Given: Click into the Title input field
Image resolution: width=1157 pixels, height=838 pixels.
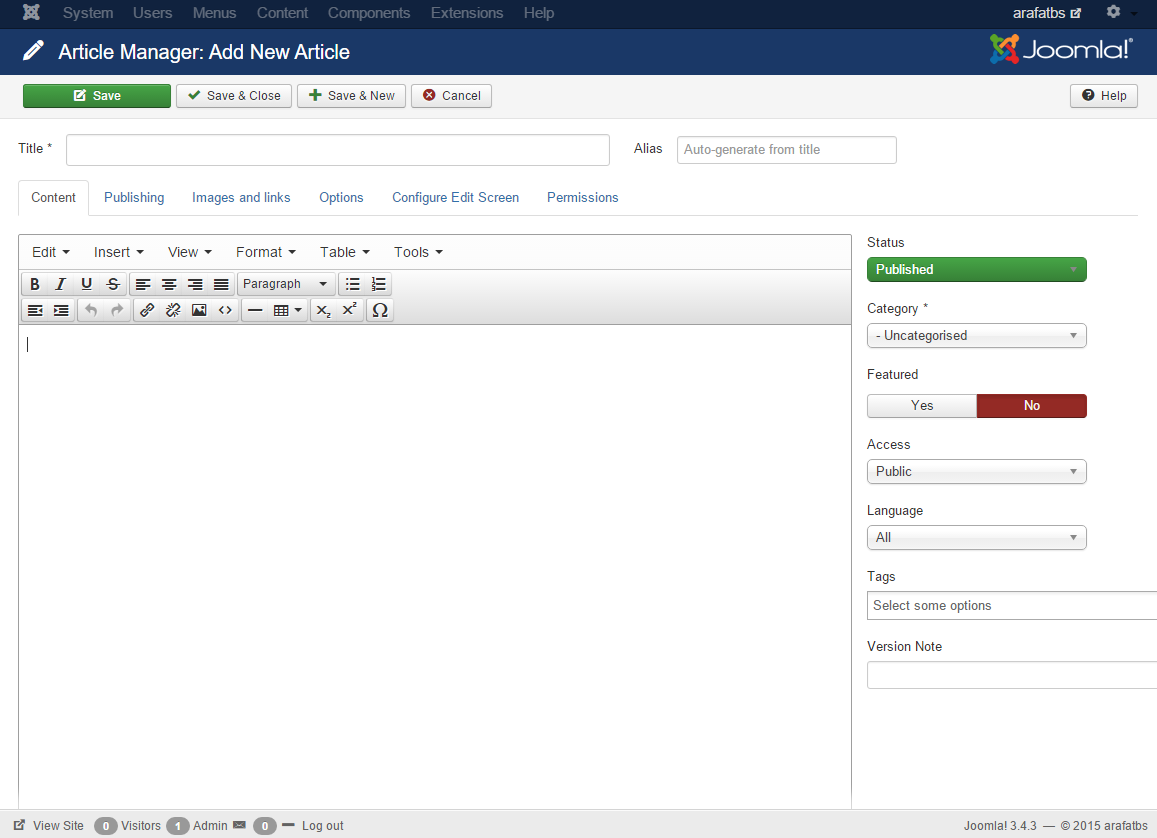Looking at the screenshot, I should (x=337, y=150).
